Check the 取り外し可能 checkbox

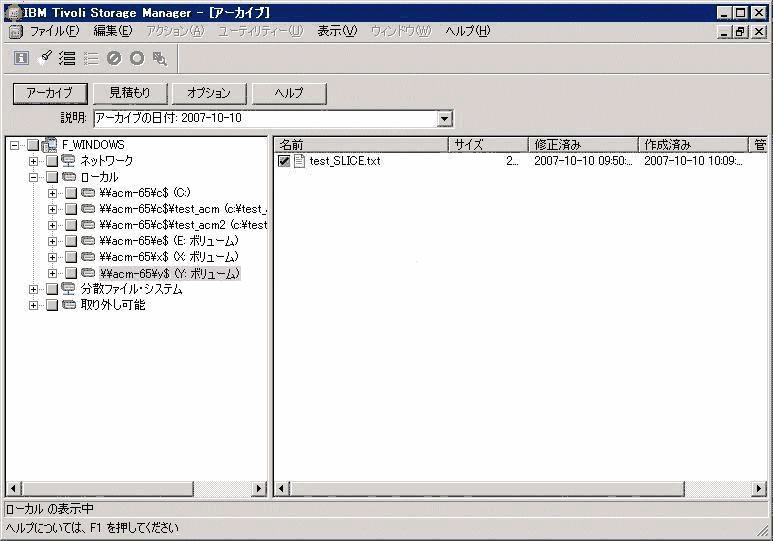click(x=52, y=305)
